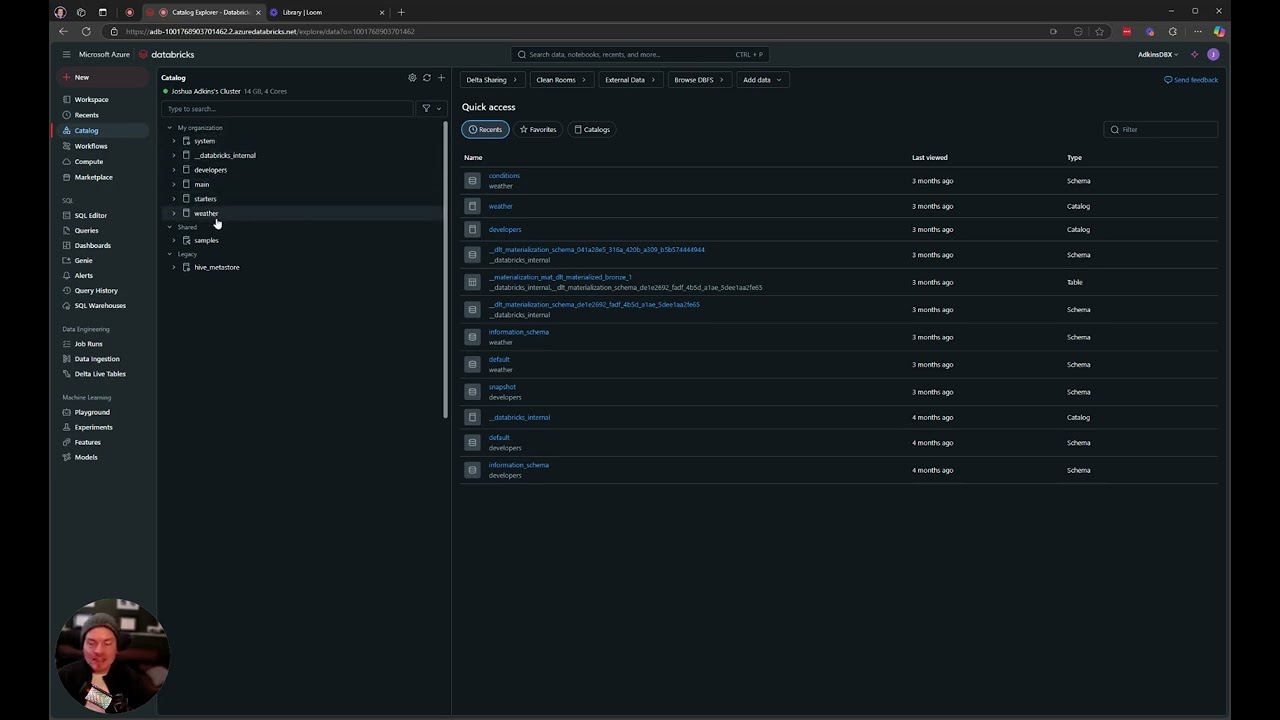Open the hamburger sidebar menu
The height and width of the screenshot is (720, 1280).
[x=66, y=55]
